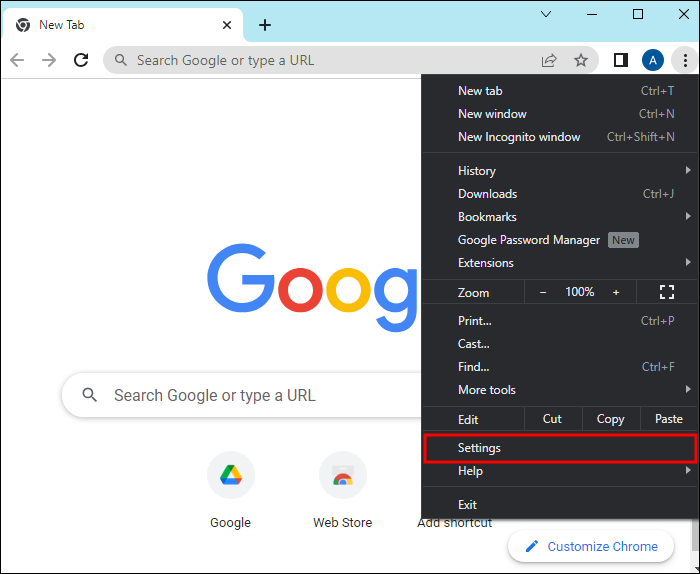Click the forward navigation arrow
700x574 pixels.
click(49, 60)
